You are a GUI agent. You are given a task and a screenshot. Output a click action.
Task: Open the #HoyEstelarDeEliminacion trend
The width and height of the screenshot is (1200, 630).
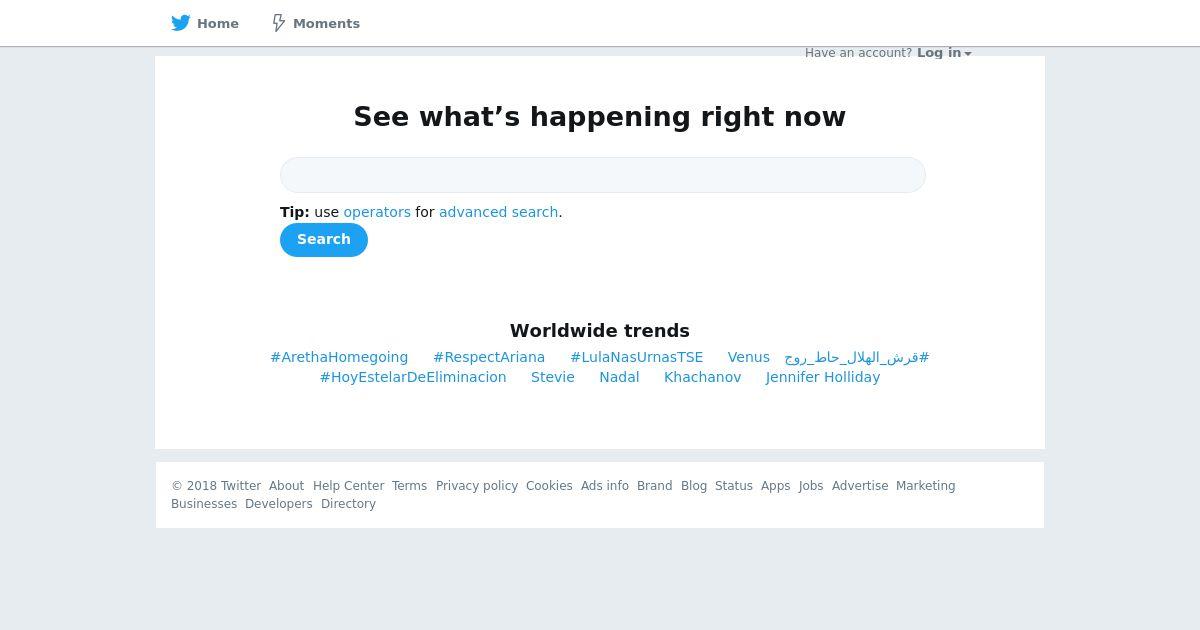tap(413, 377)
